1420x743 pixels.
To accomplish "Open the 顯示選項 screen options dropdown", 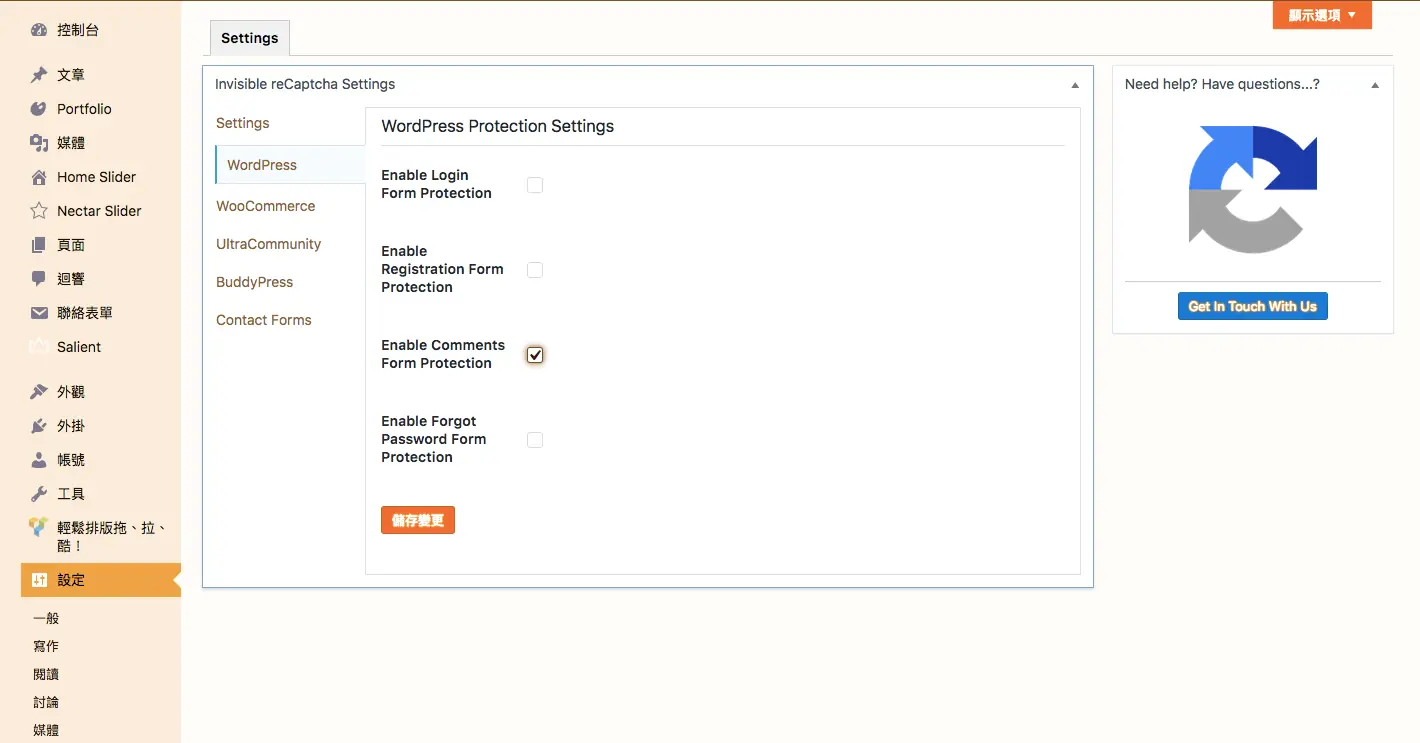I will pos(1322,15).
